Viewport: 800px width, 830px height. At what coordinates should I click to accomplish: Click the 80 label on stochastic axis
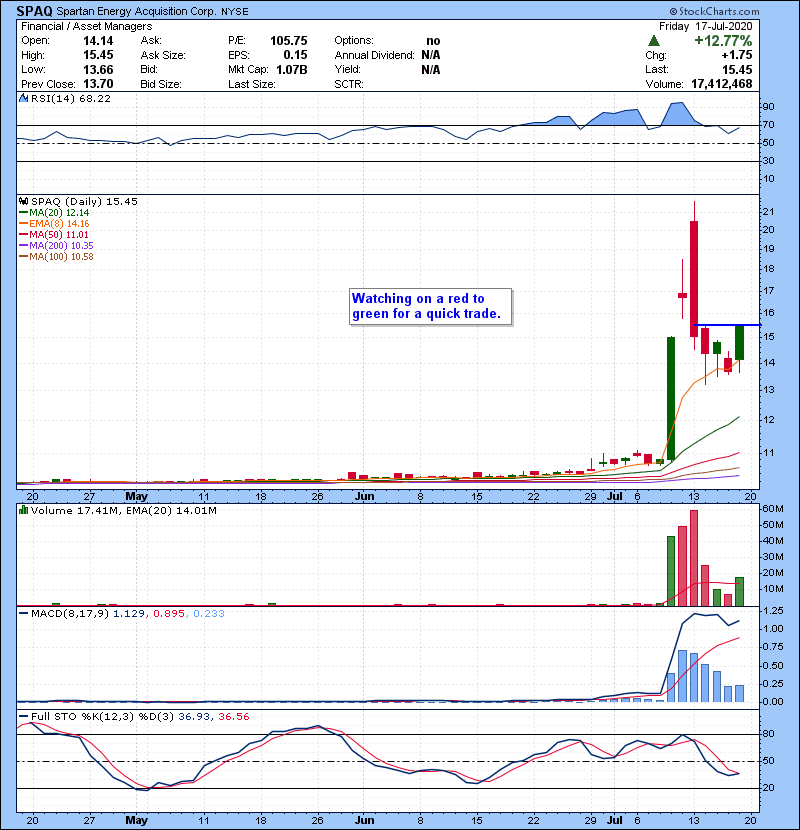(768, 734)
